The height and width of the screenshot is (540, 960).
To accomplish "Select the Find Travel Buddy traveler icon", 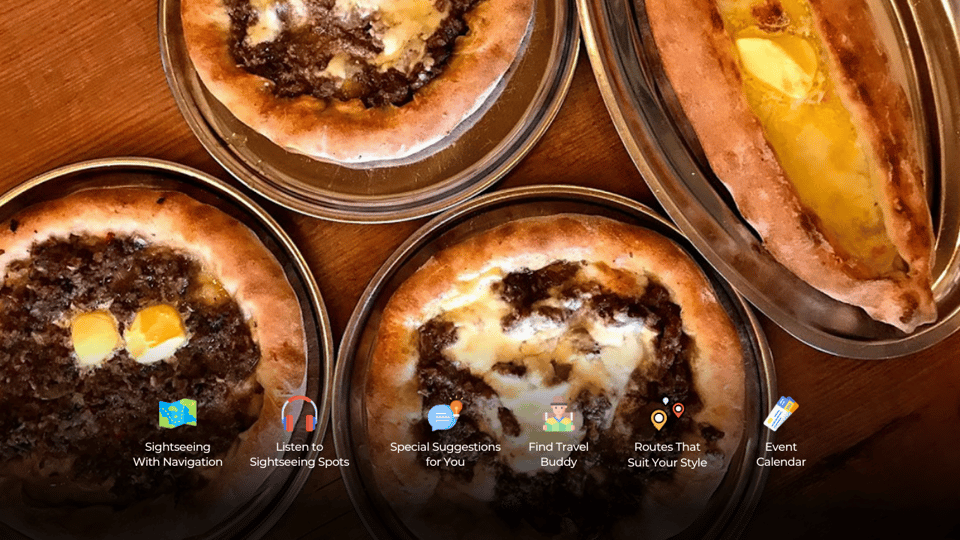I will pos(558,414).
